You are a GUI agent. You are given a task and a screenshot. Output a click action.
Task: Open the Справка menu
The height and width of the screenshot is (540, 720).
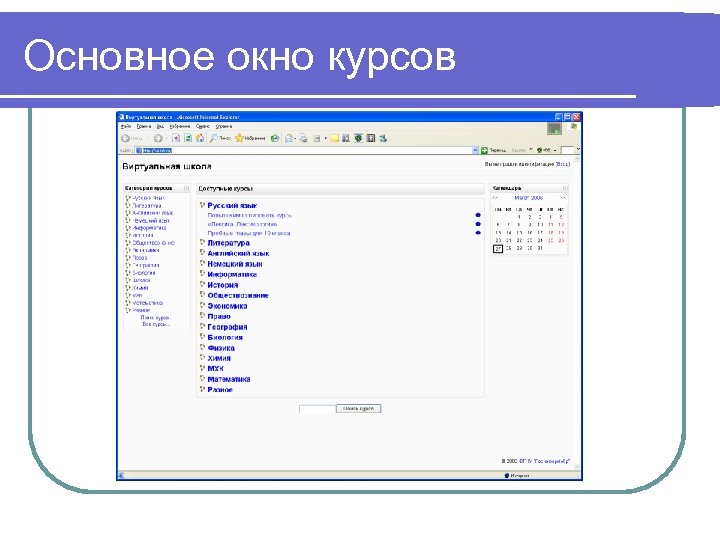pyautogui.click(x=224, y=126)
